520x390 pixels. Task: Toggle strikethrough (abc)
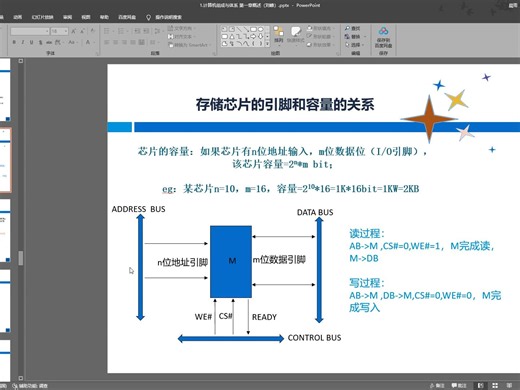coord(49,42)
